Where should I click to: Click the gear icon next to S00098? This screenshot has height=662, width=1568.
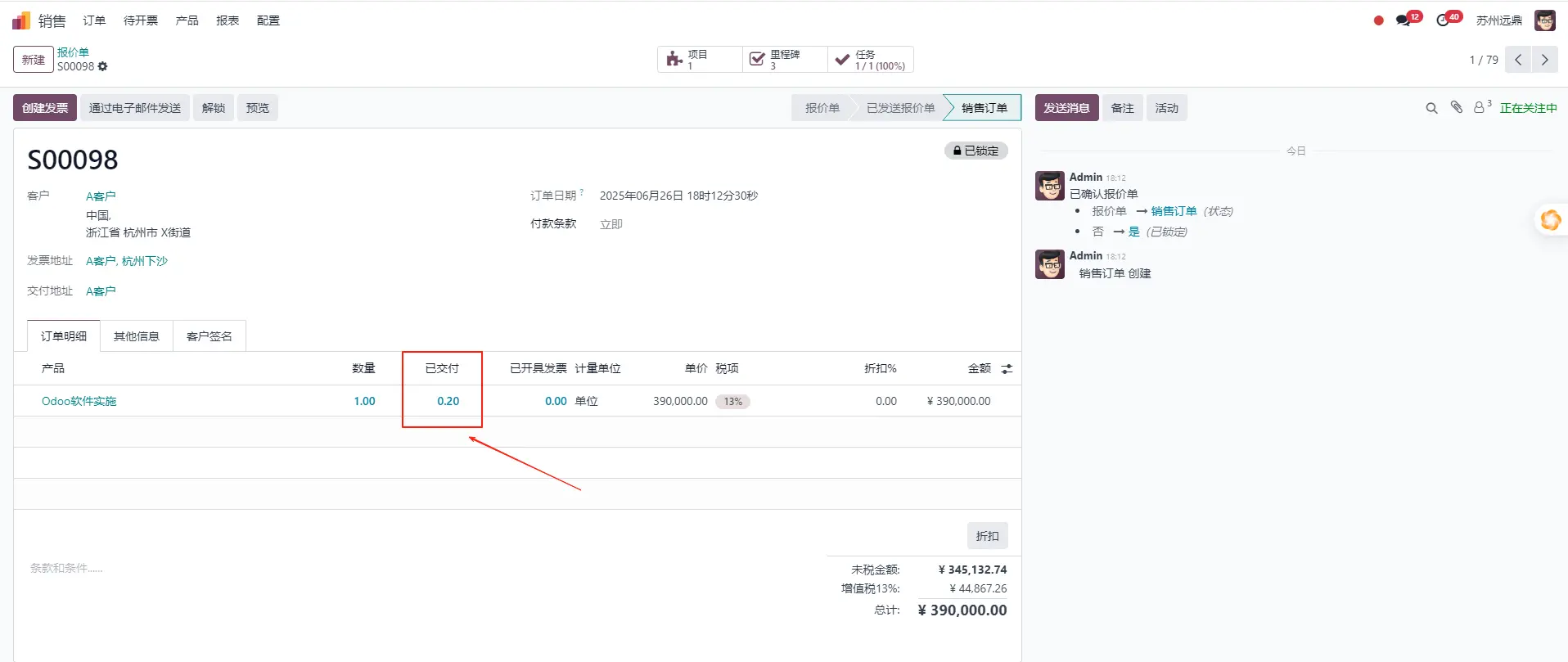click(x=103, y=66)
